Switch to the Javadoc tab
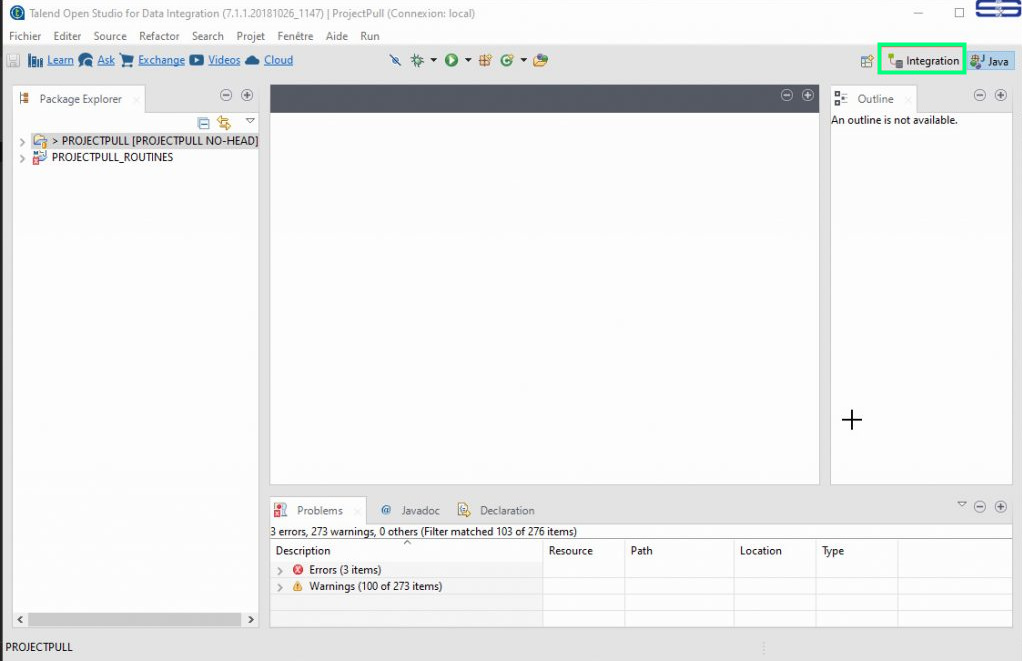 coord(410,511)
